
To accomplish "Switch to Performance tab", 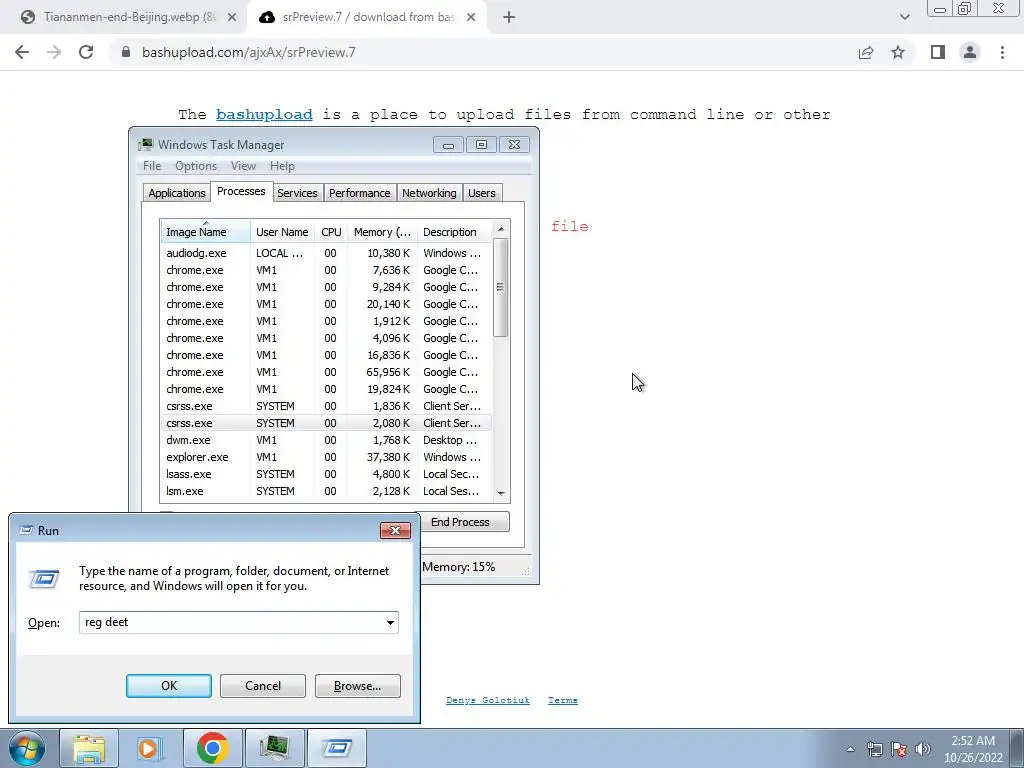I will [x=359, y=193].
